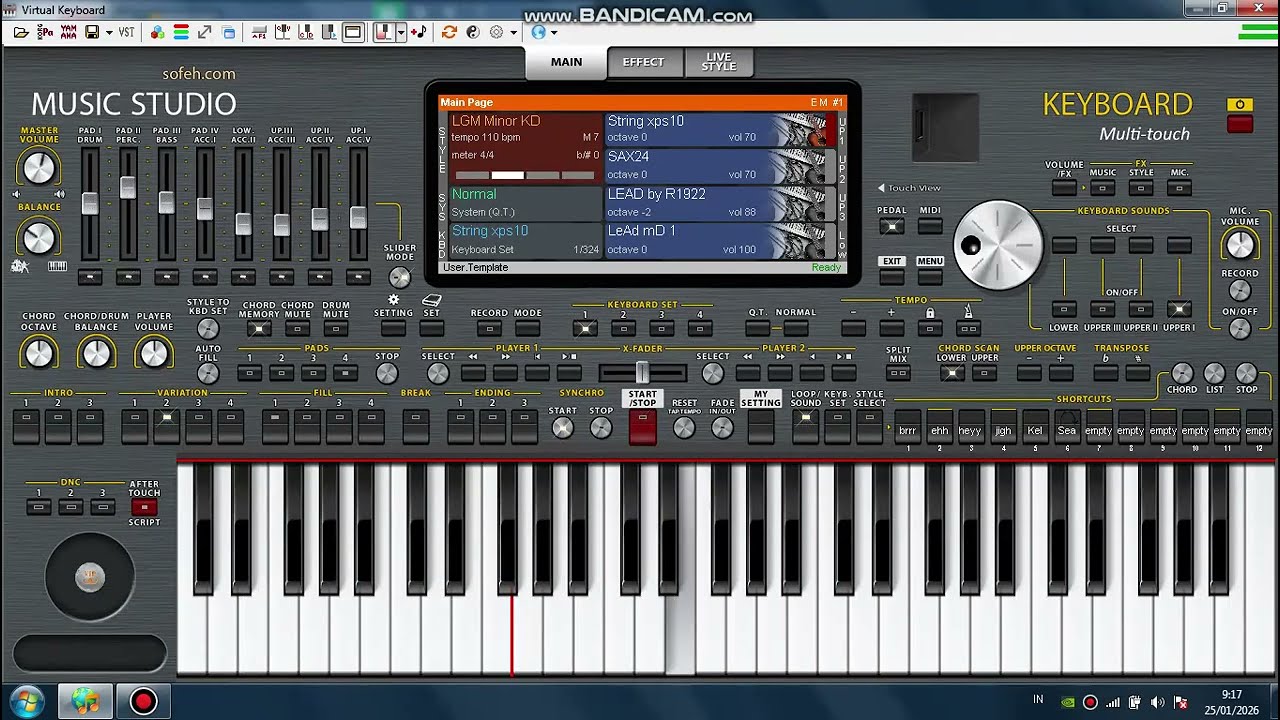Toggle the PEDAL button

(x=892, y=227)
